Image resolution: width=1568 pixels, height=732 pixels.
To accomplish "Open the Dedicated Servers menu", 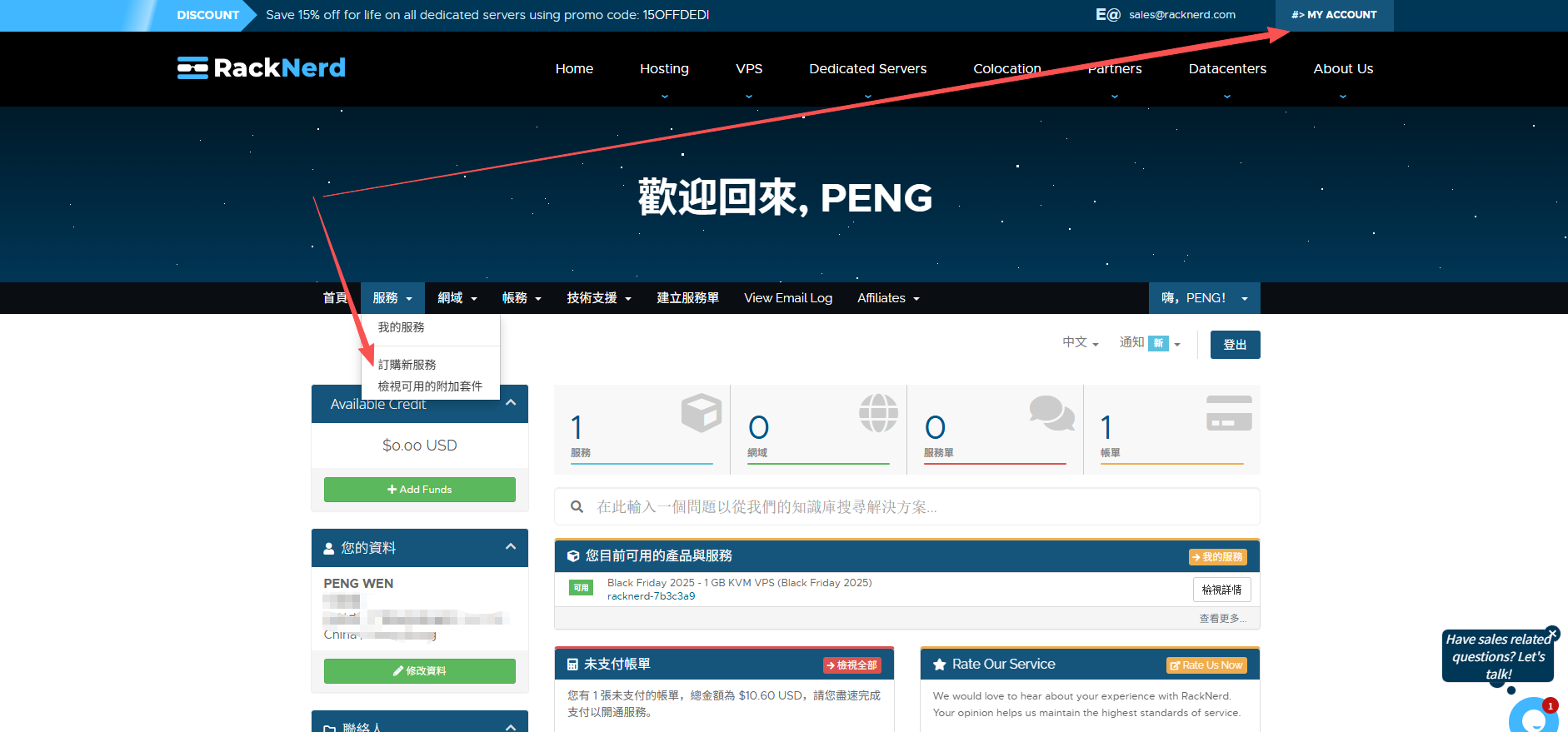I will pyautogui.click(x=867, y=68).
